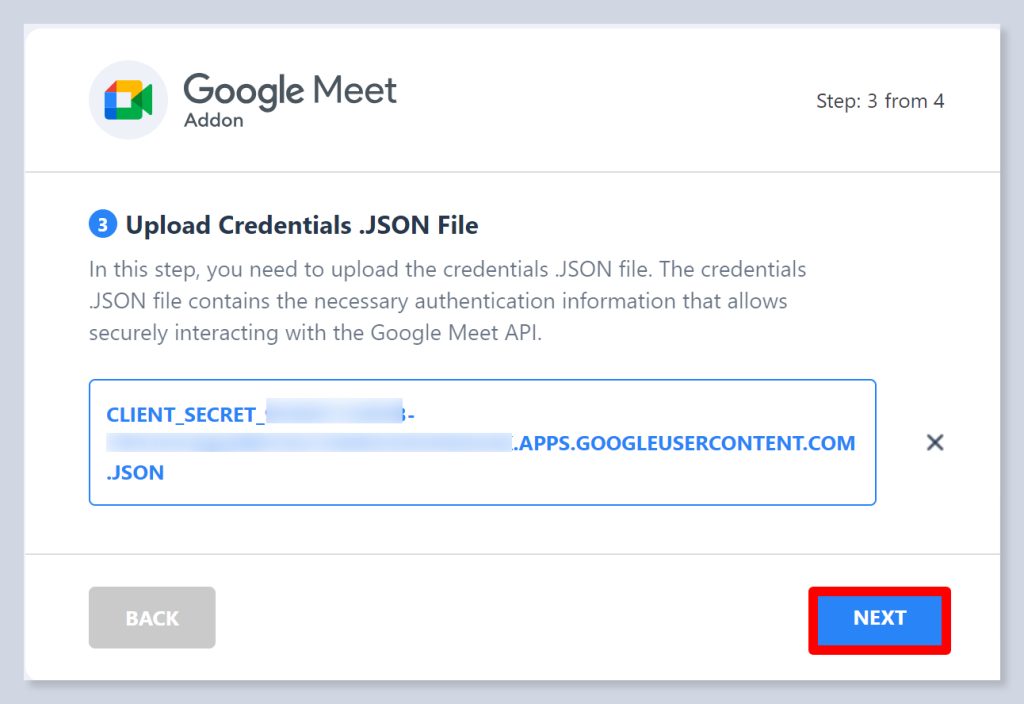Click the .JSON extension on the last filename line

pos(136,472)
